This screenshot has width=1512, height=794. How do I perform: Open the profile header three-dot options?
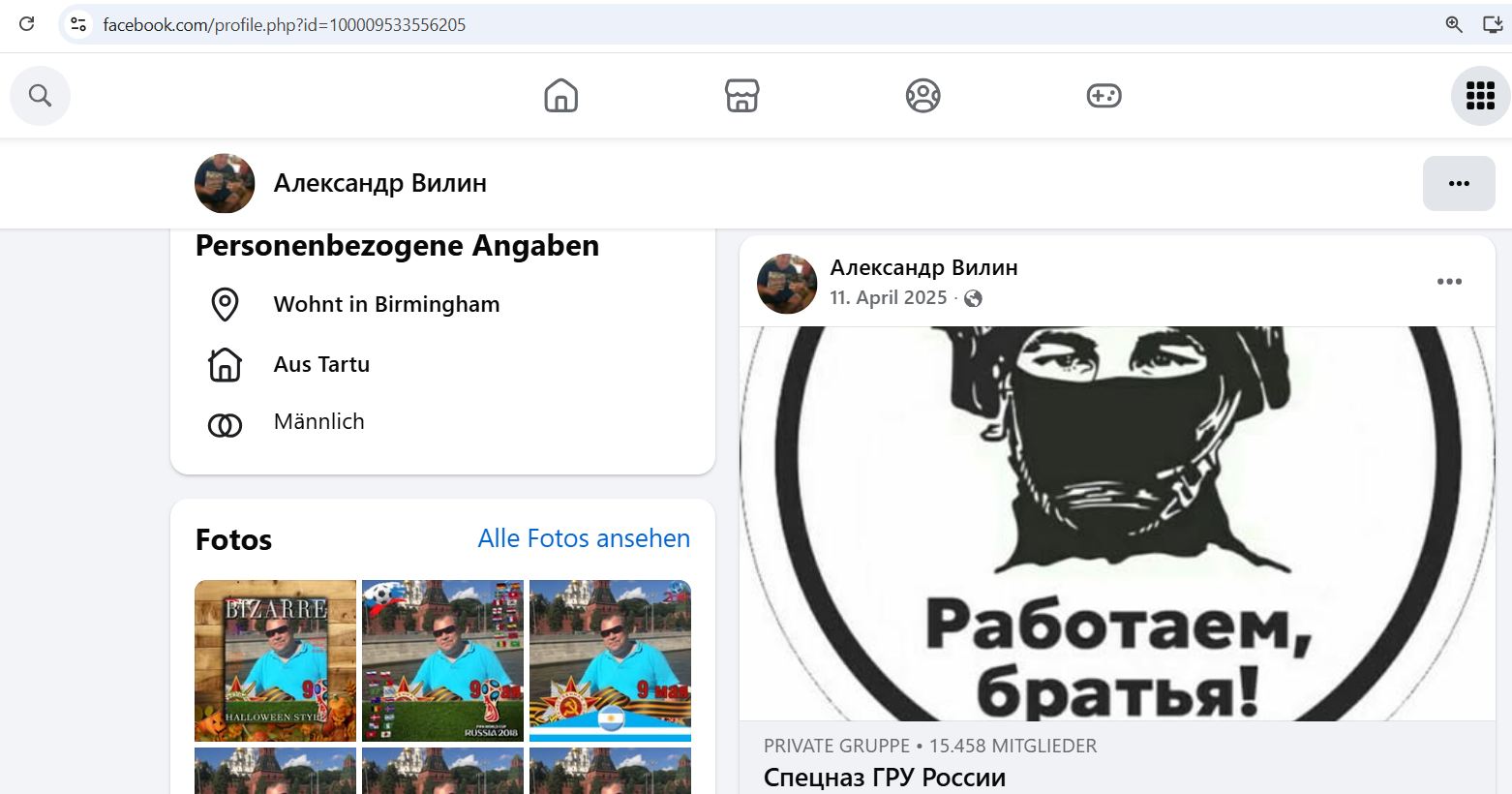point(1458,183)
